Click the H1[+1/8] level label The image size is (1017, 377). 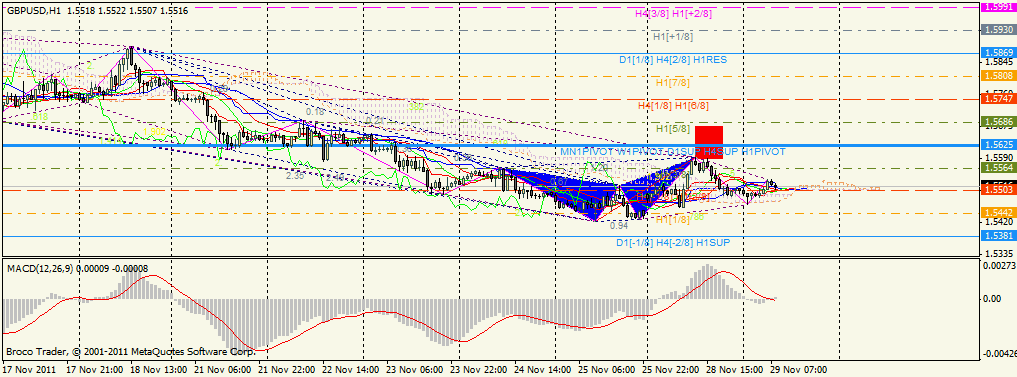[x=673, y=36]
